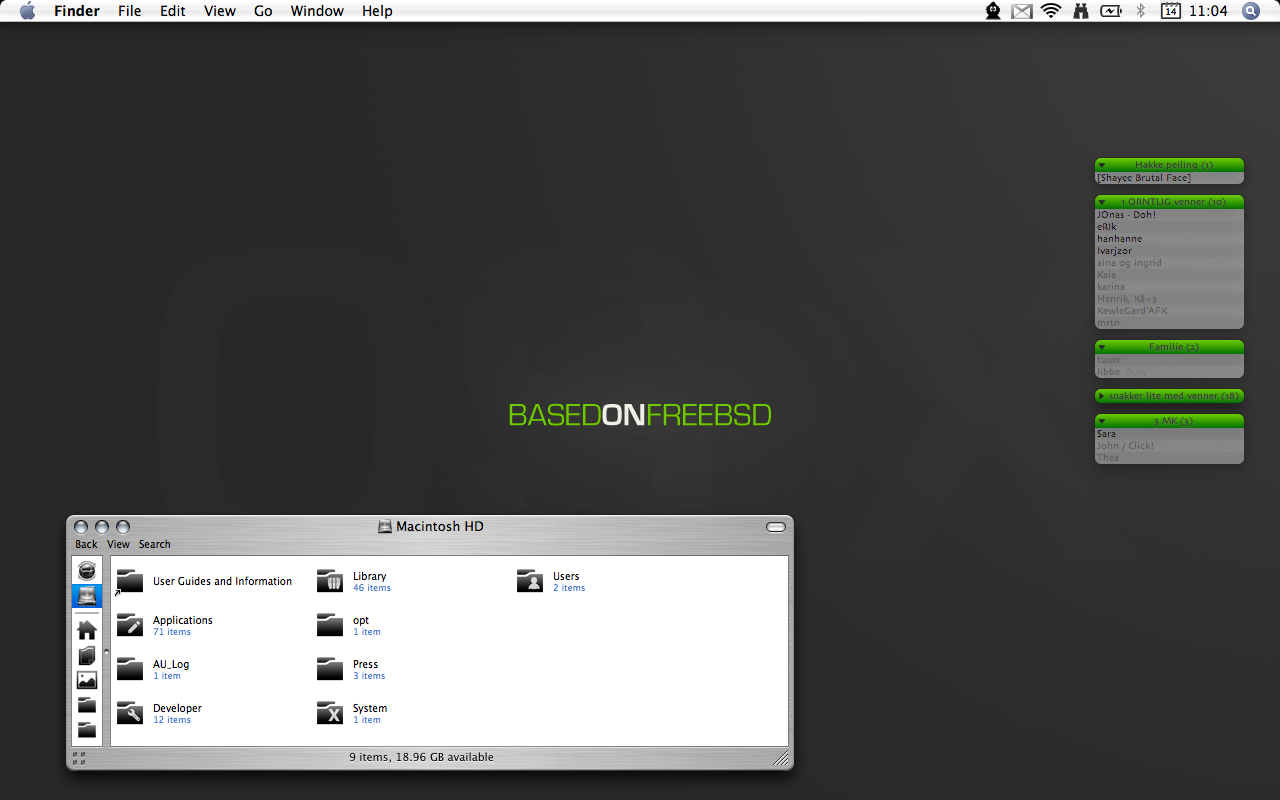Select contact JOnas - Doh!

[x=1169, y=215]
